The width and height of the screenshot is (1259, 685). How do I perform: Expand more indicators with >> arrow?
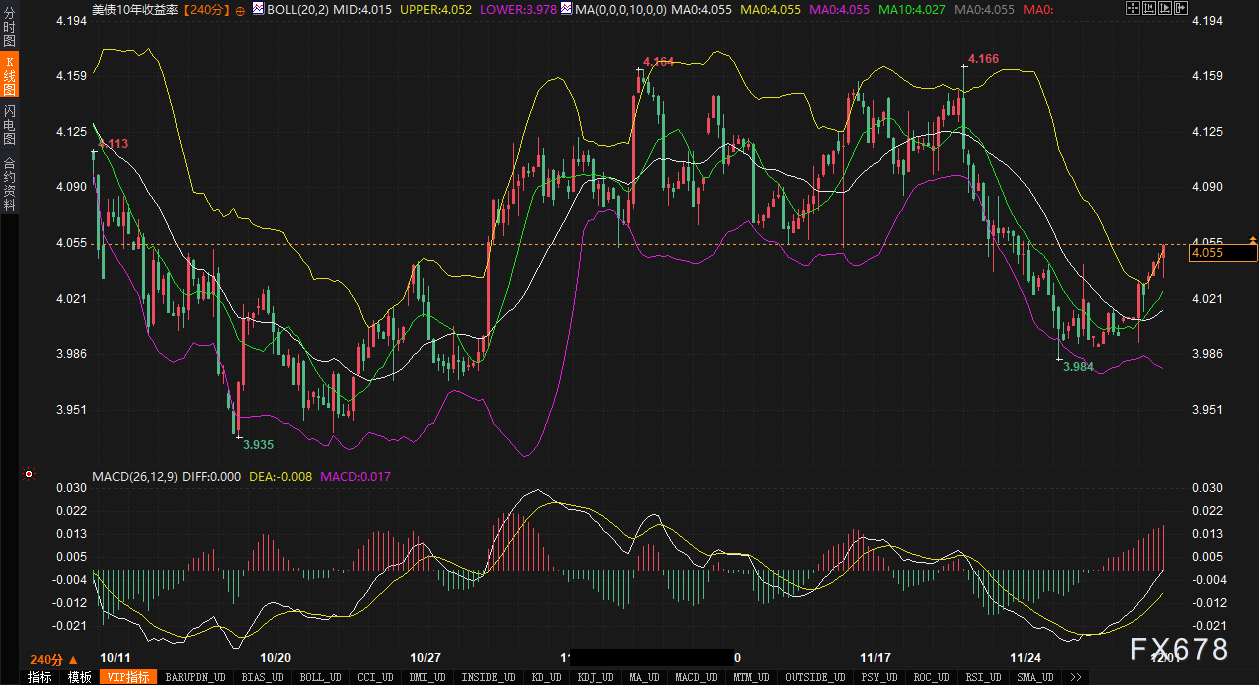coord(1076,677)
